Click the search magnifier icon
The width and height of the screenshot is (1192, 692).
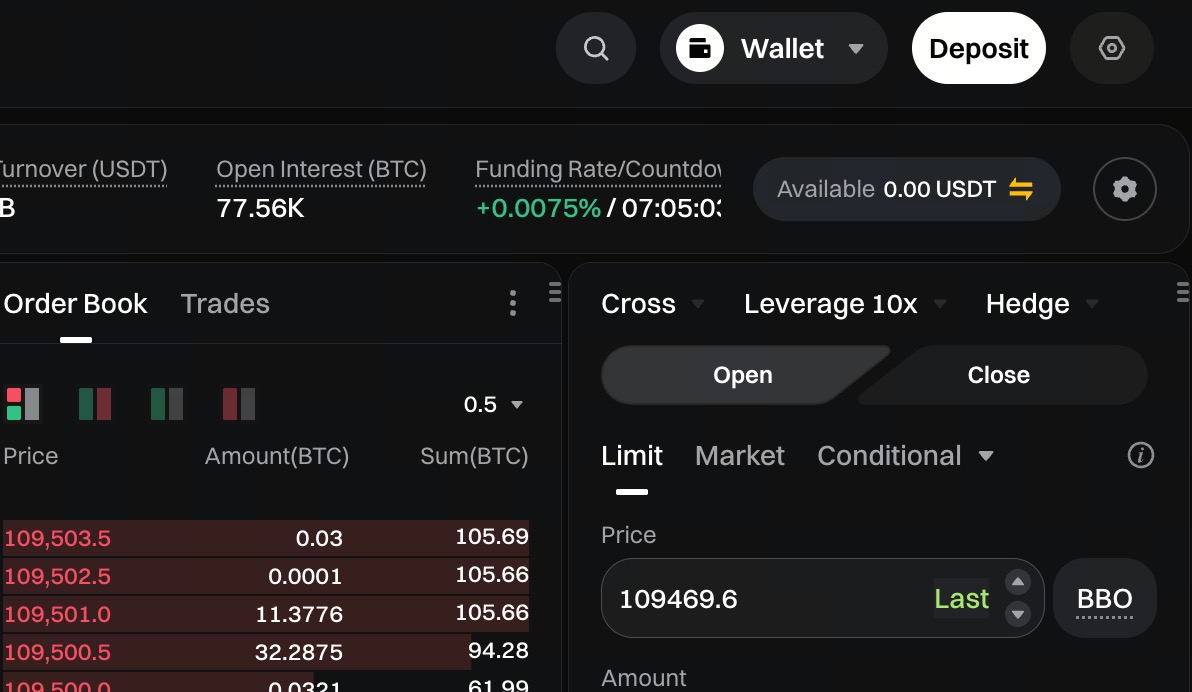pyautogui.click(x=596, y=48)
